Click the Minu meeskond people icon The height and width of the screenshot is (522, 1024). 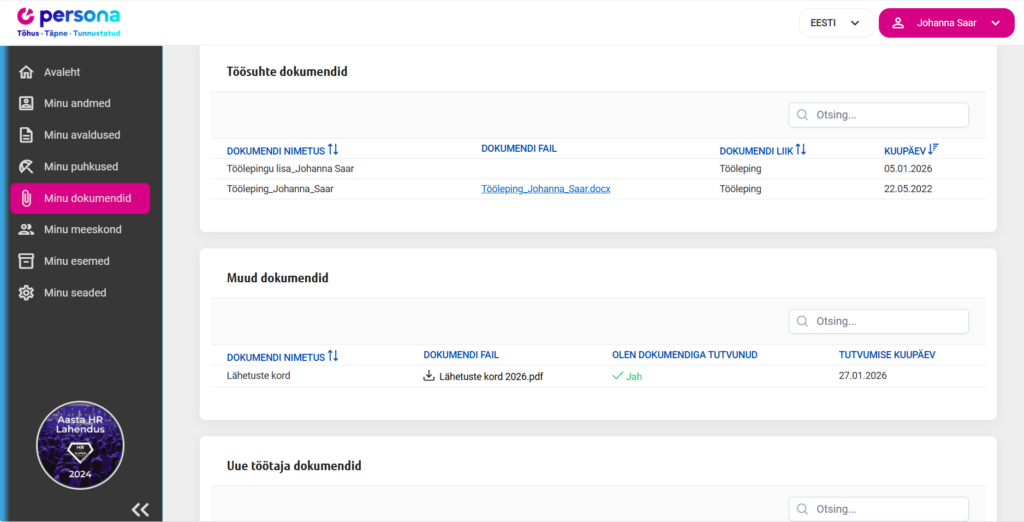coord(27,230)
